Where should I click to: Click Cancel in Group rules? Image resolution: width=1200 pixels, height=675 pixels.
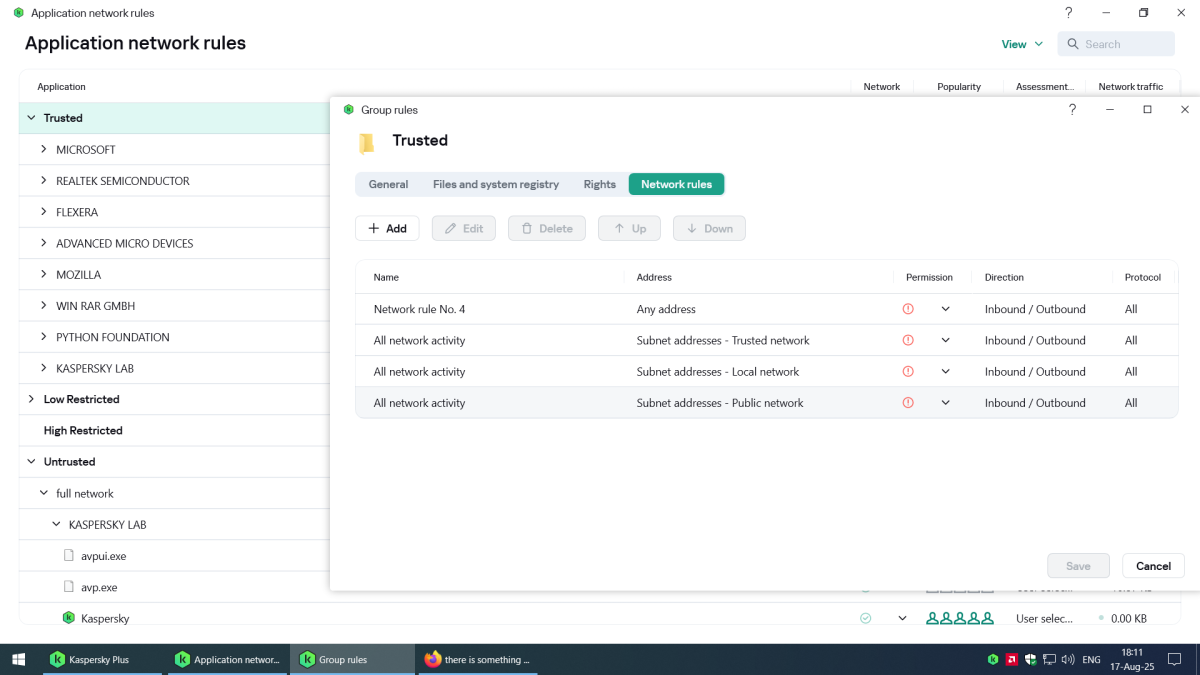point(1153,566)
